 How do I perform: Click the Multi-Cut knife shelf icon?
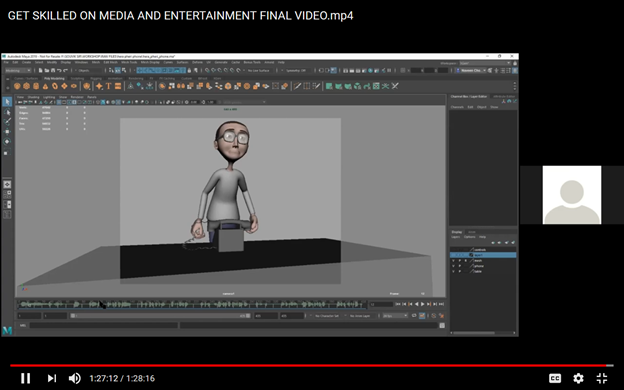pyautogui.click(x=297, y=86)
